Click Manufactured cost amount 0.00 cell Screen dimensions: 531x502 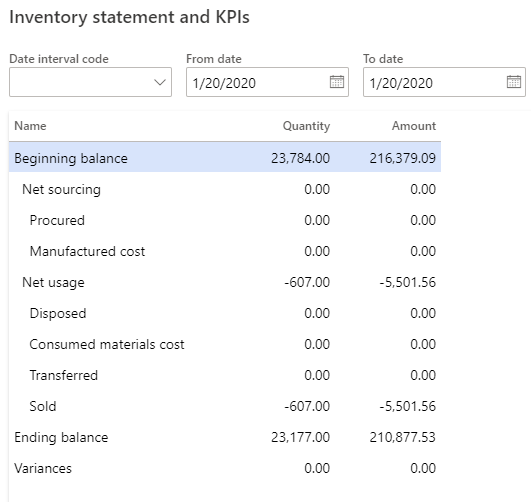tap(423, 251)
